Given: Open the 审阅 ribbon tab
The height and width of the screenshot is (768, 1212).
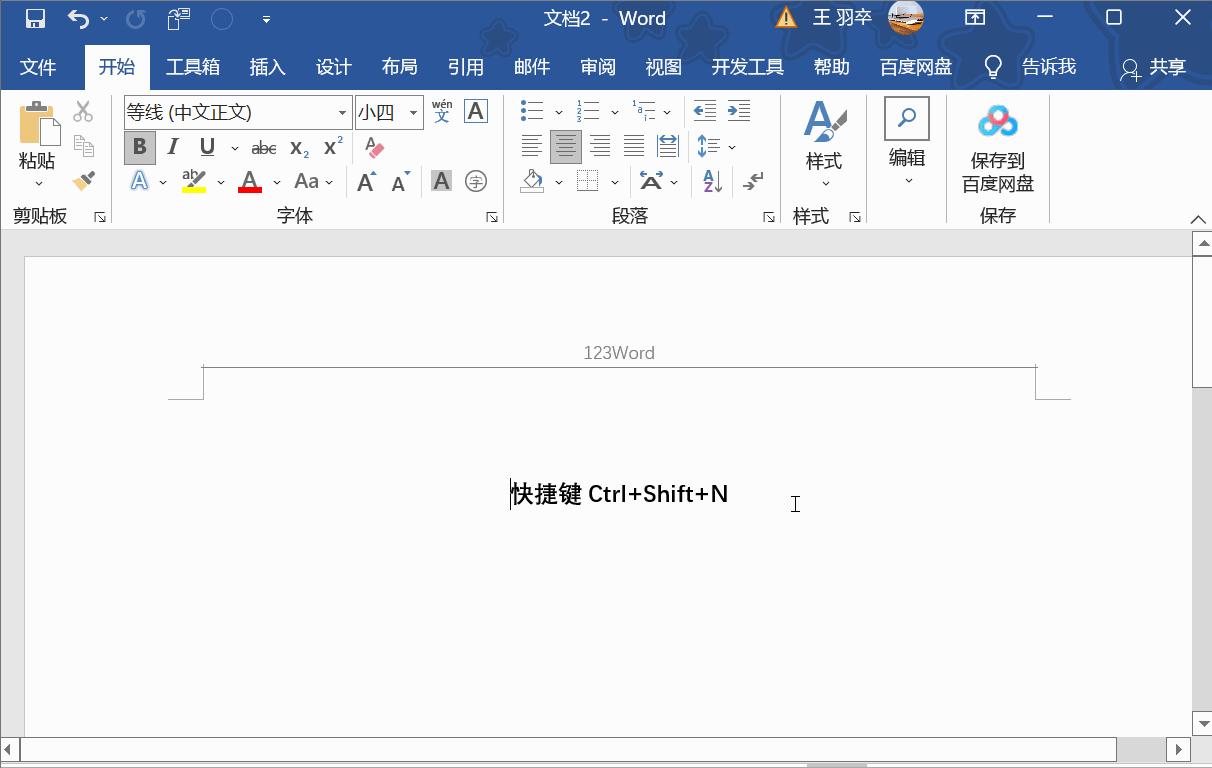Looking at the screenshot, I should [x=597, y=67].
